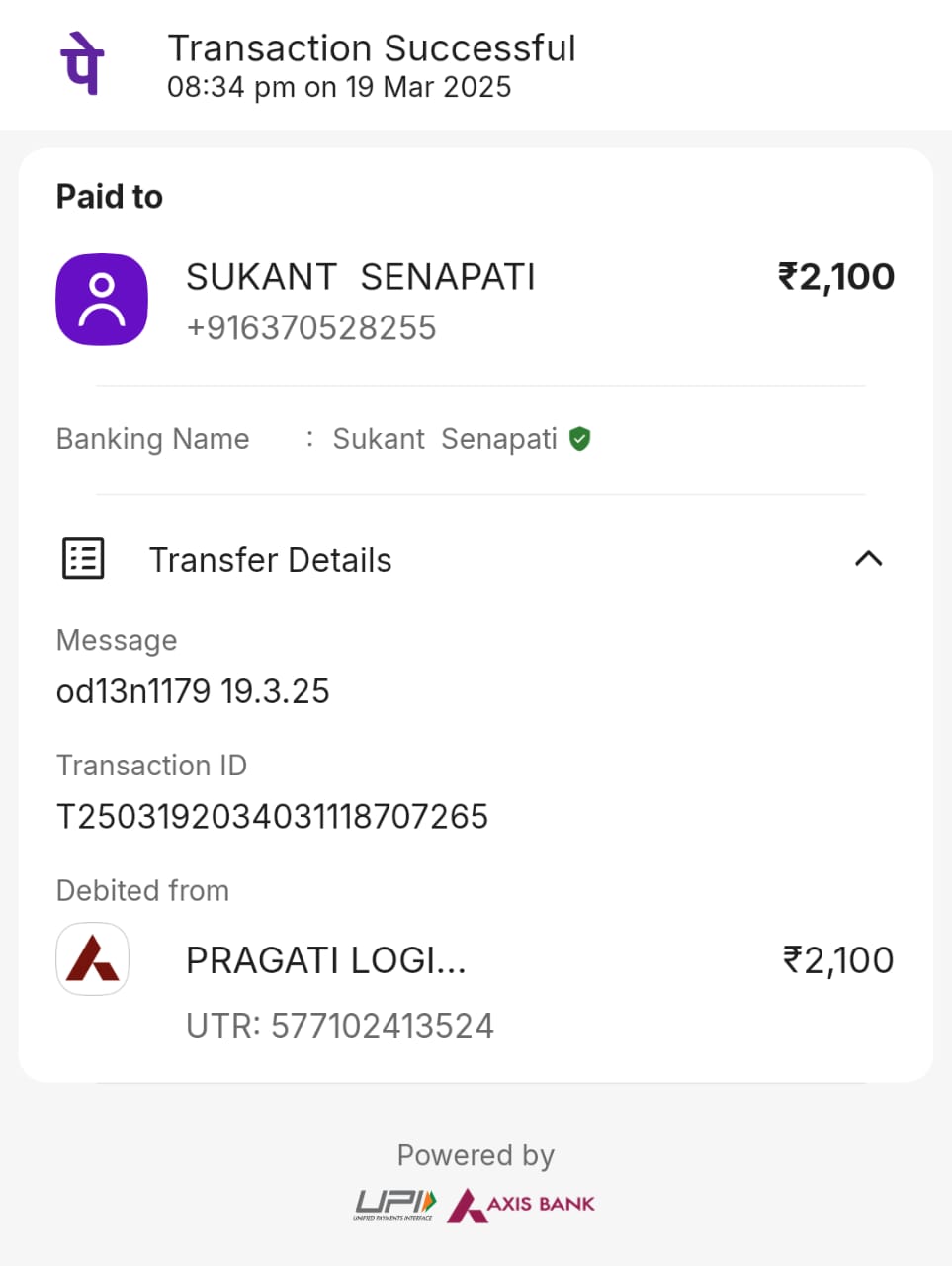
Task: Tap the recipient phone number
Action: (311, 327)
